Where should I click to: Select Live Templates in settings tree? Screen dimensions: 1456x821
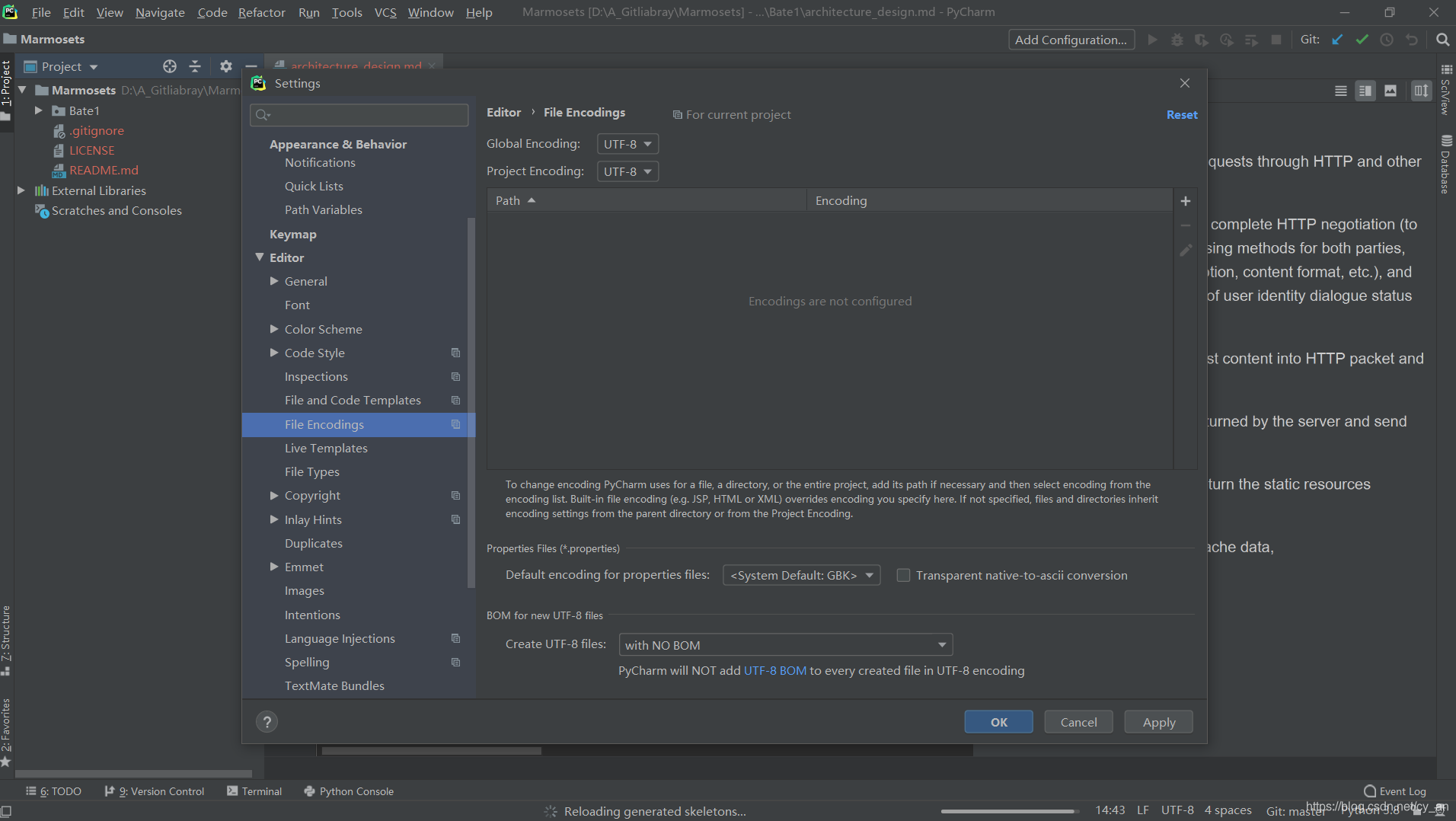click(326, 448)
